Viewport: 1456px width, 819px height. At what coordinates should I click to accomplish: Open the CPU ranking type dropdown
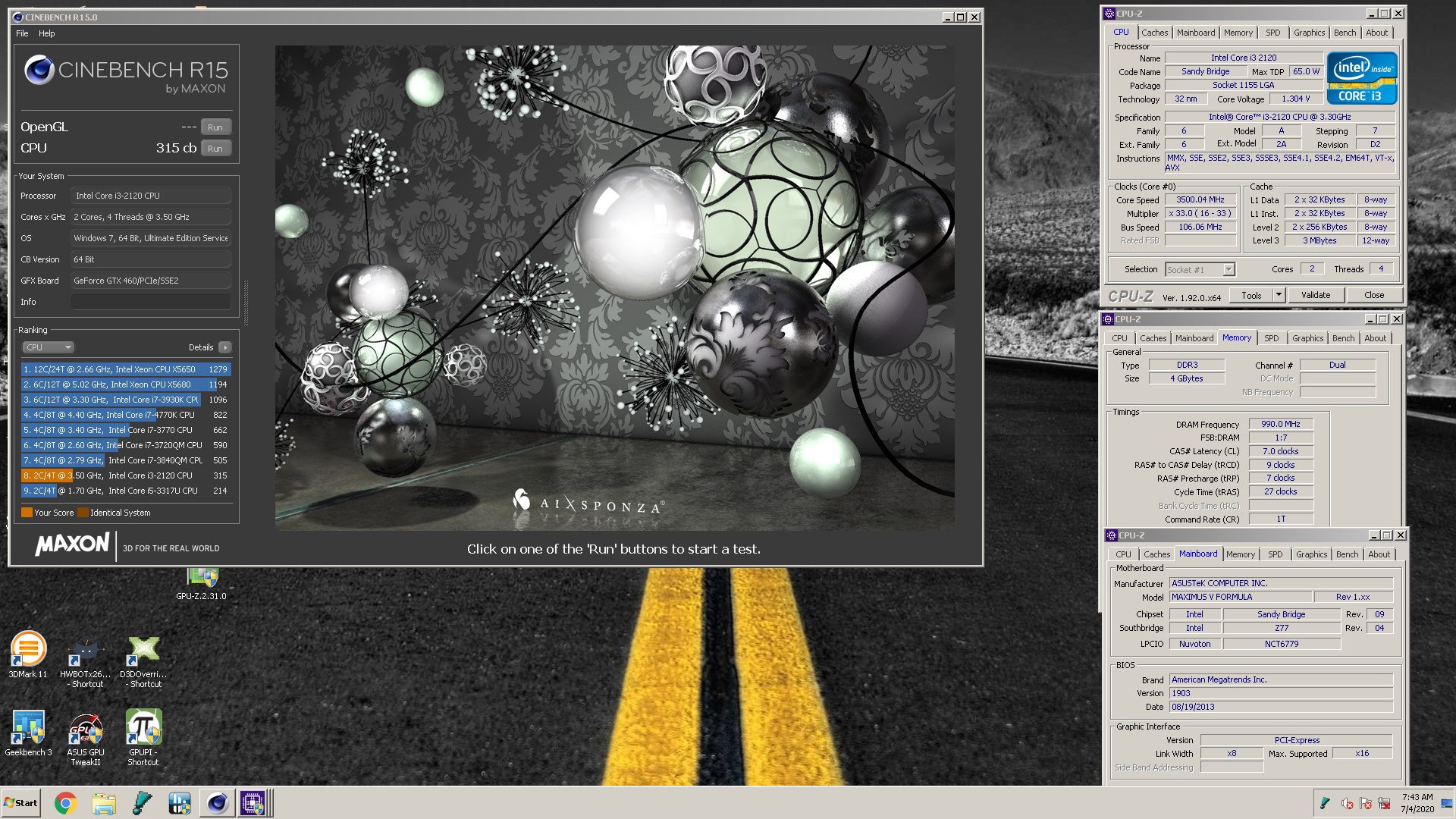pyautogui.click(x=48, y=347)
